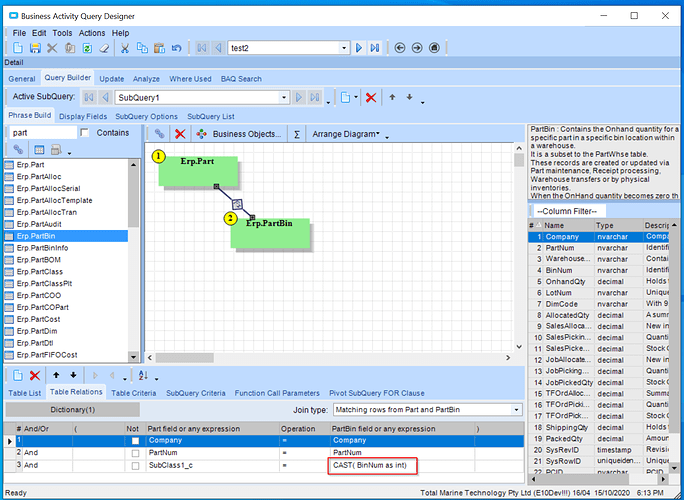
Task: Click the columns grid vertical scrollbar thumb
Action: pos(674,345)
